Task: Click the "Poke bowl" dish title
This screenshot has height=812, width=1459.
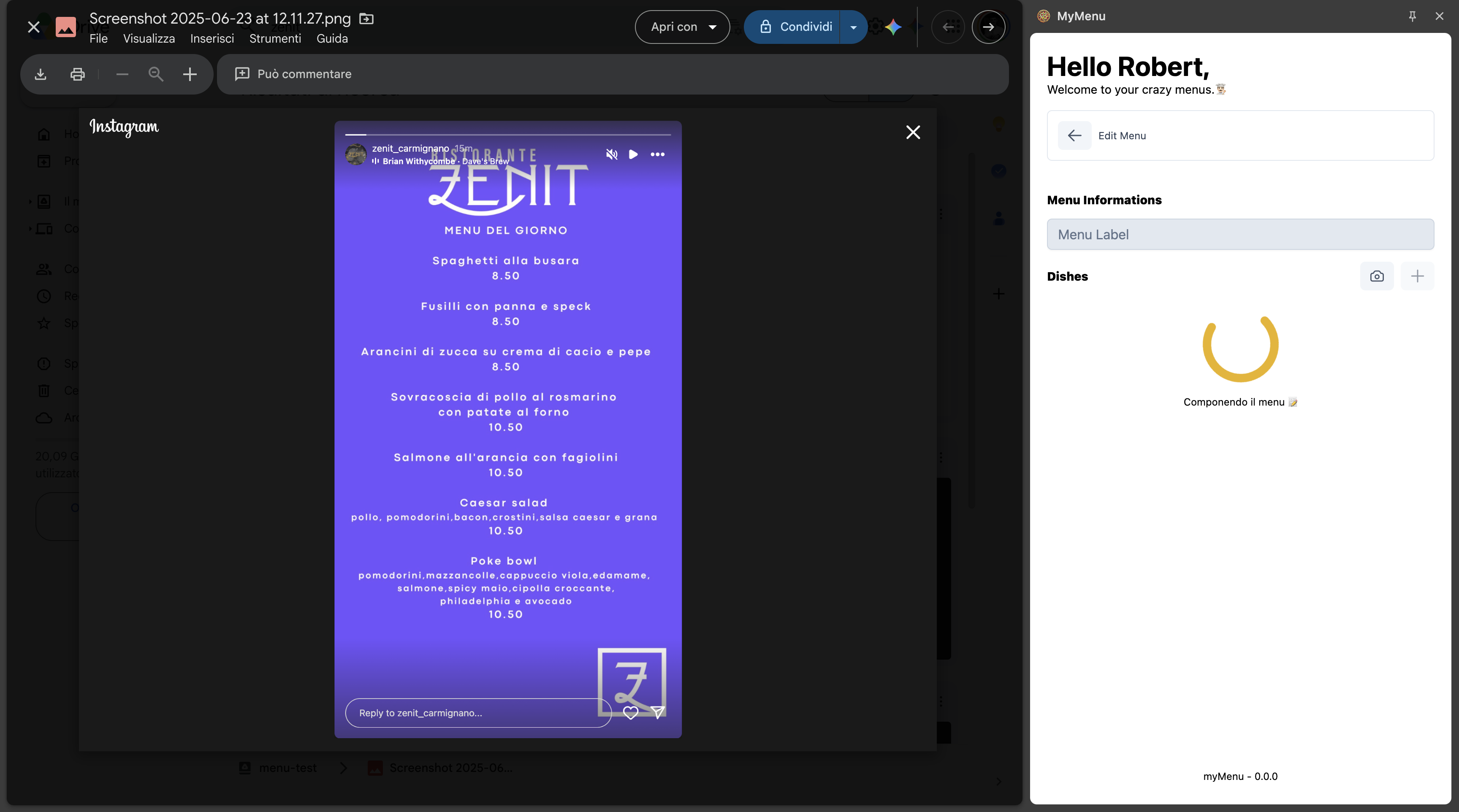Action: [504, 560]
